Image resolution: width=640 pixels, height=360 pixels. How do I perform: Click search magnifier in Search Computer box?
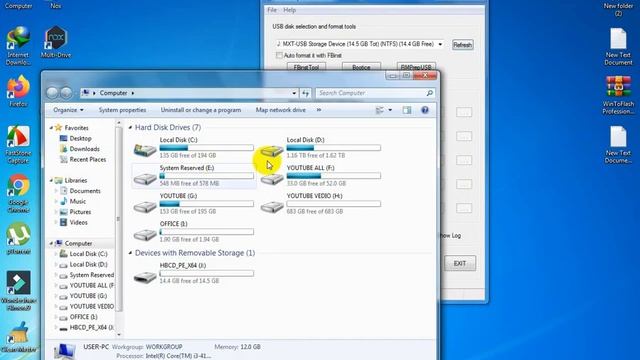pos(429,93)
